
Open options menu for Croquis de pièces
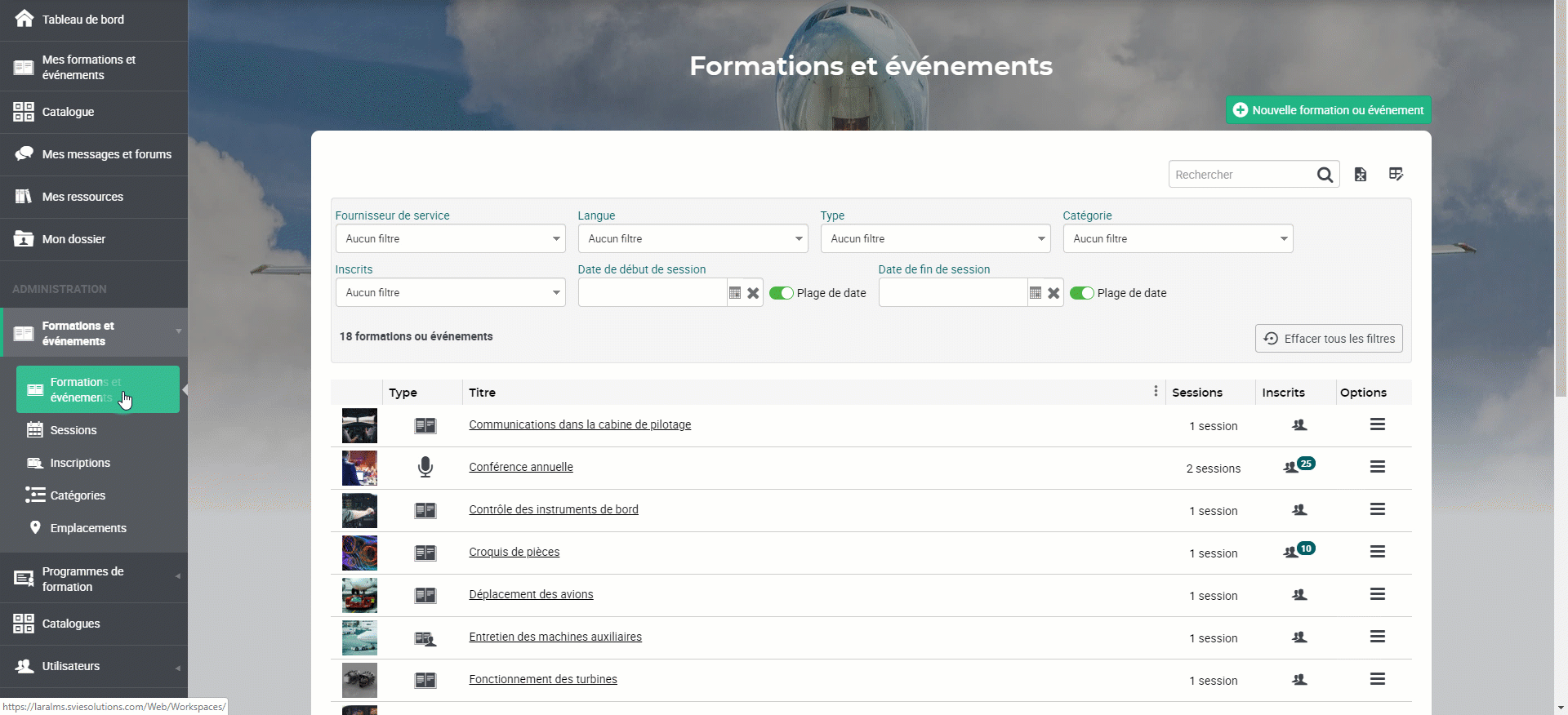1377,552
